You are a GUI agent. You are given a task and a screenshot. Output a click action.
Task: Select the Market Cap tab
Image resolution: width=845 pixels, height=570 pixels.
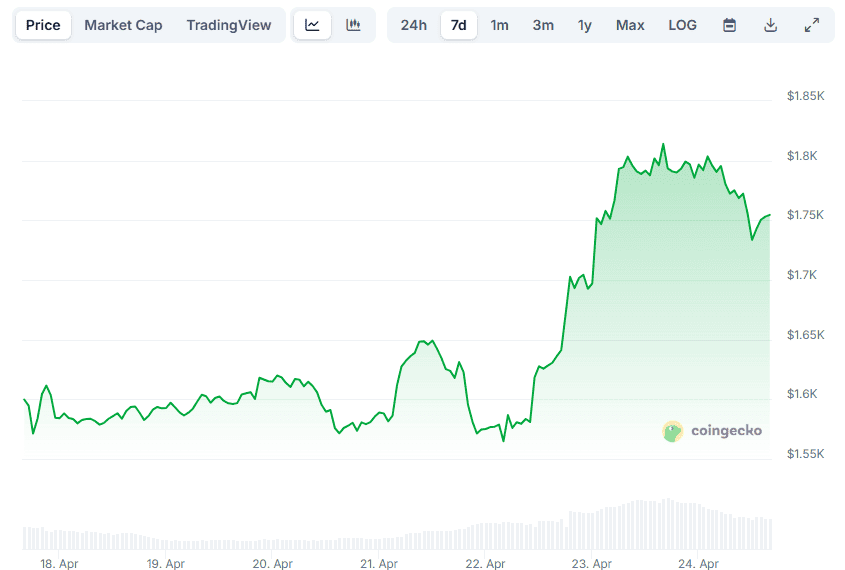pyautogui.click(x=123, y=25)
